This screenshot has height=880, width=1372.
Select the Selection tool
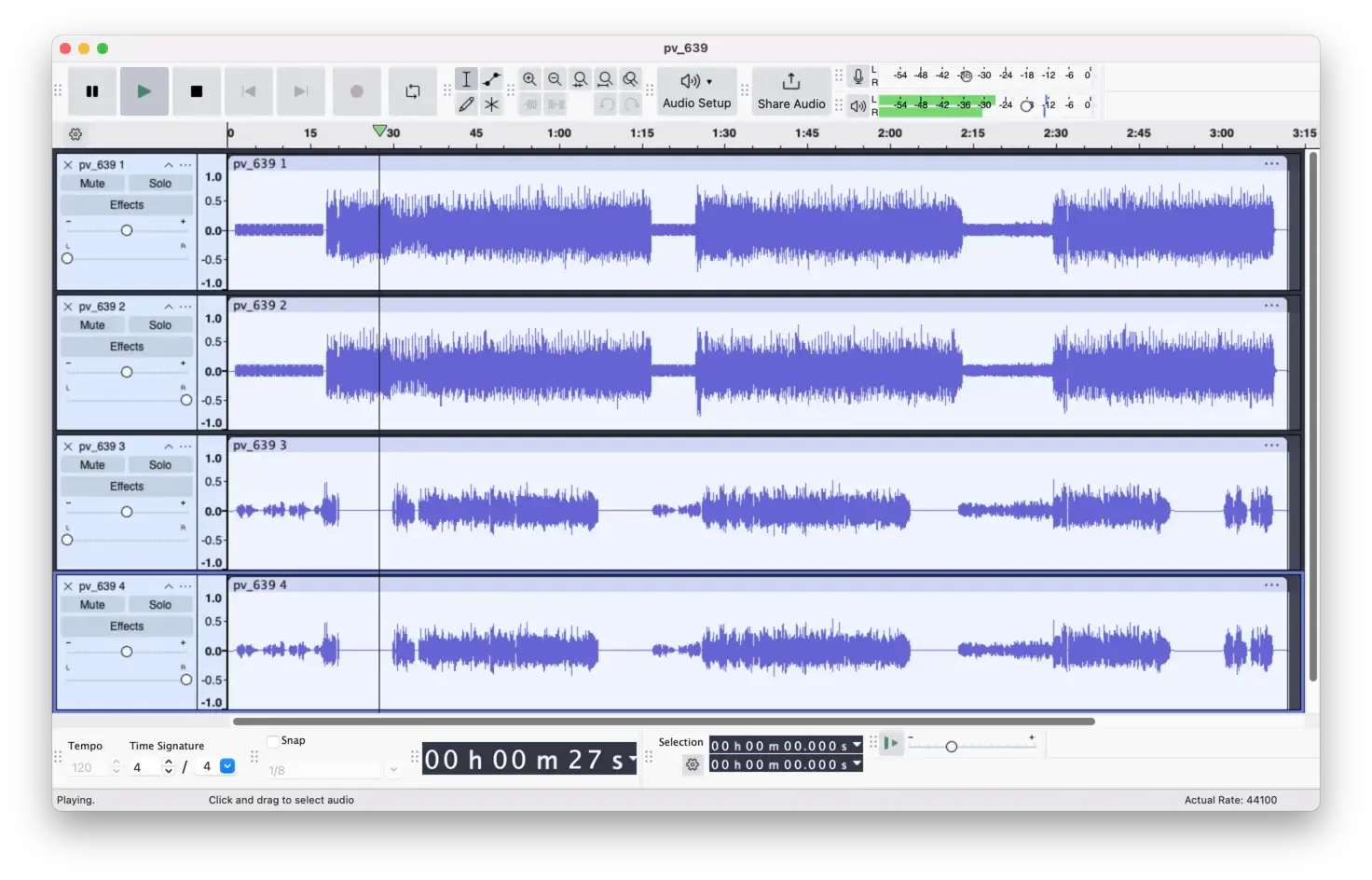point(466,79)
